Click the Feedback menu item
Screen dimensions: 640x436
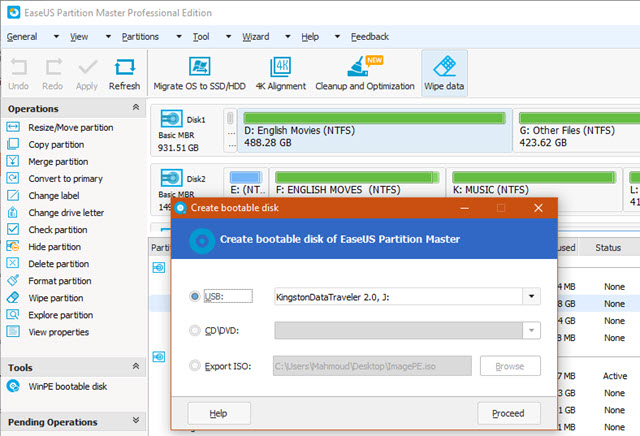tap(370, 37)
